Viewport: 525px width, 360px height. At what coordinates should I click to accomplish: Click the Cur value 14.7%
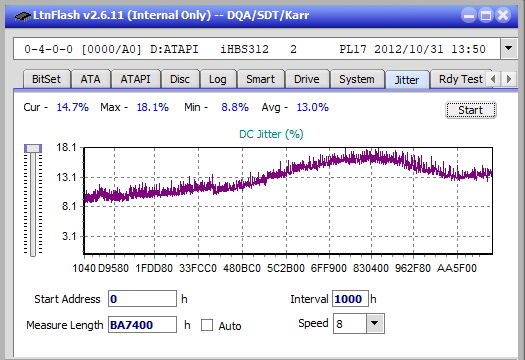tap(72, 107)
